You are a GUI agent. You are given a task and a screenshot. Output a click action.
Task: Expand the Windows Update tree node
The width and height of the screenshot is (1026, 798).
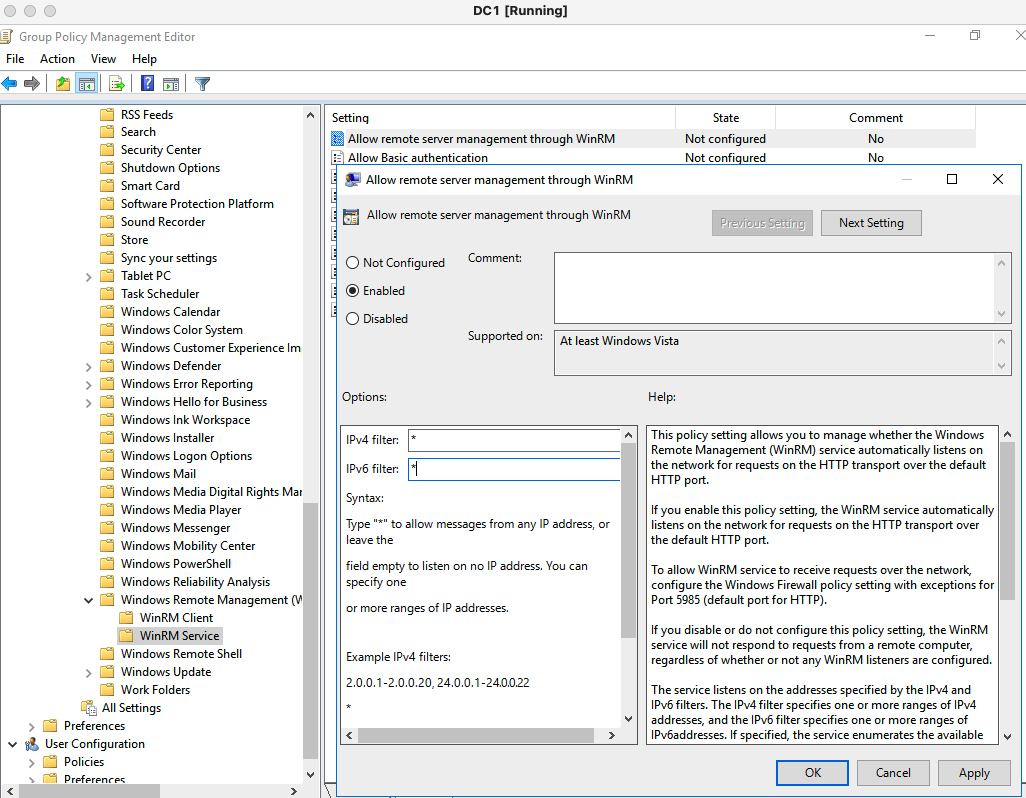pos(88,671)
